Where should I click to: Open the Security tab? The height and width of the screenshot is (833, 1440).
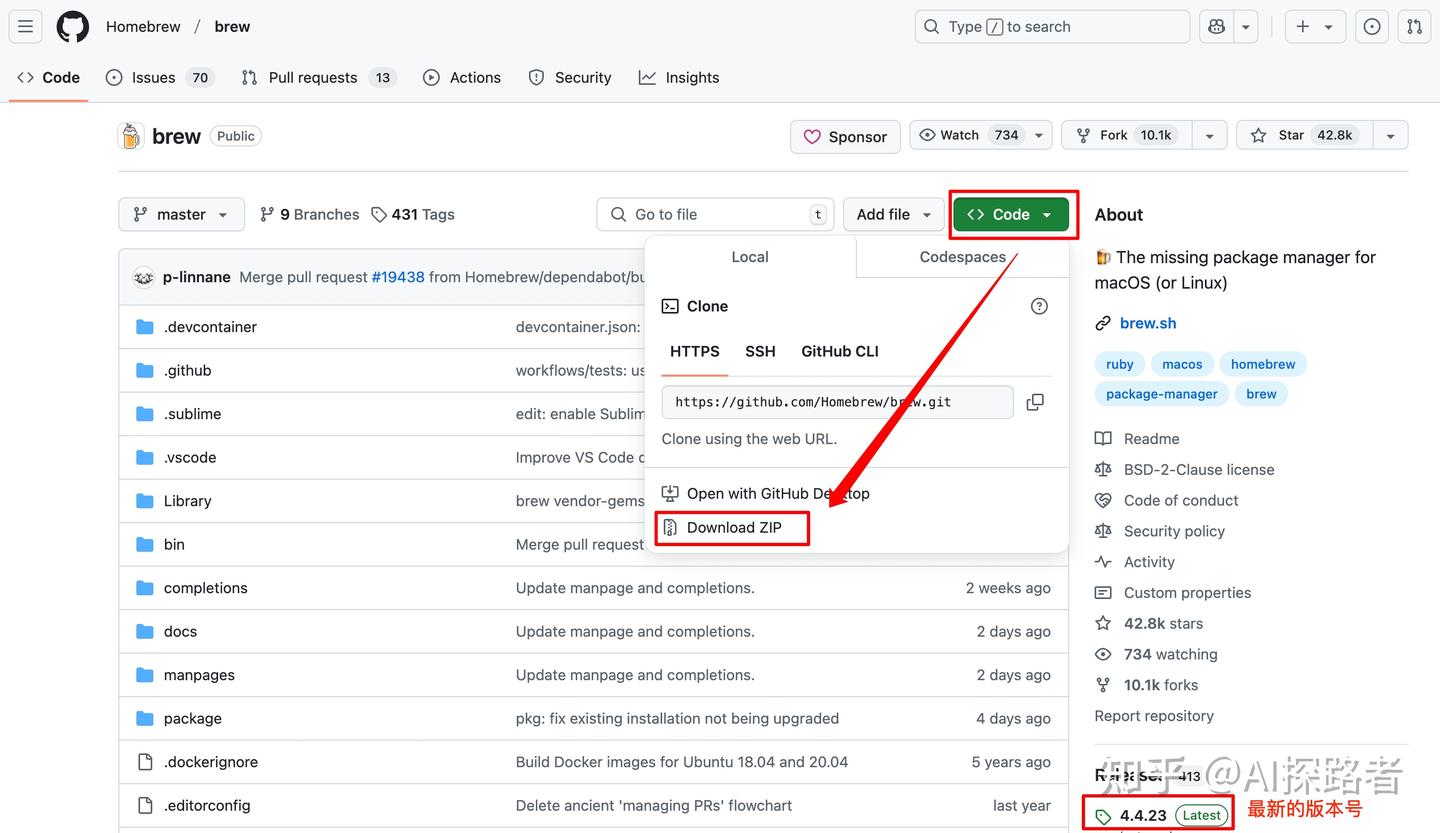coord(569,77)
